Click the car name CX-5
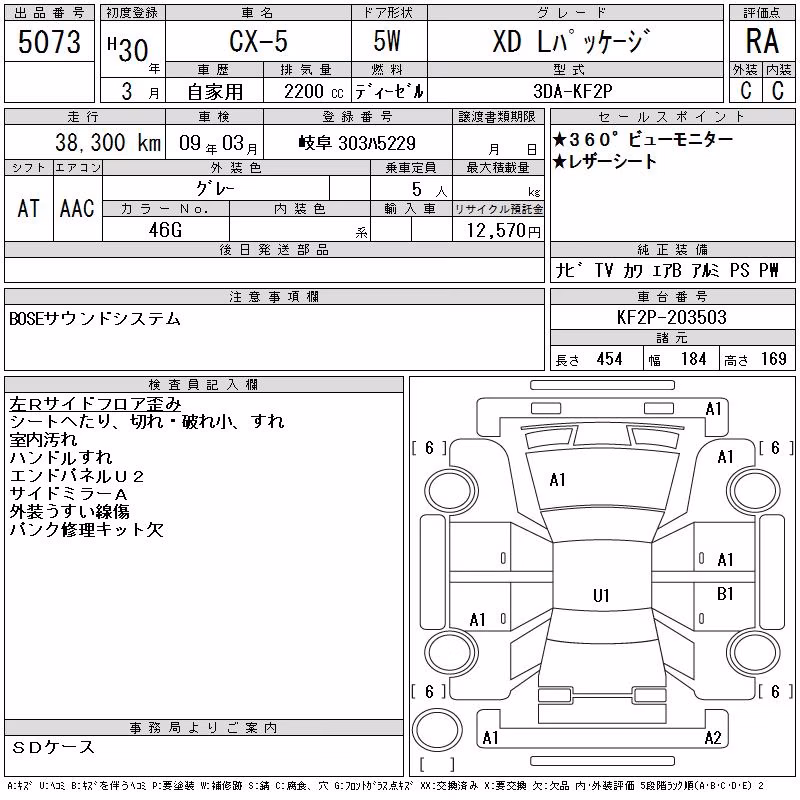Viewport: 800px width, 800px height. pos(258,41)
